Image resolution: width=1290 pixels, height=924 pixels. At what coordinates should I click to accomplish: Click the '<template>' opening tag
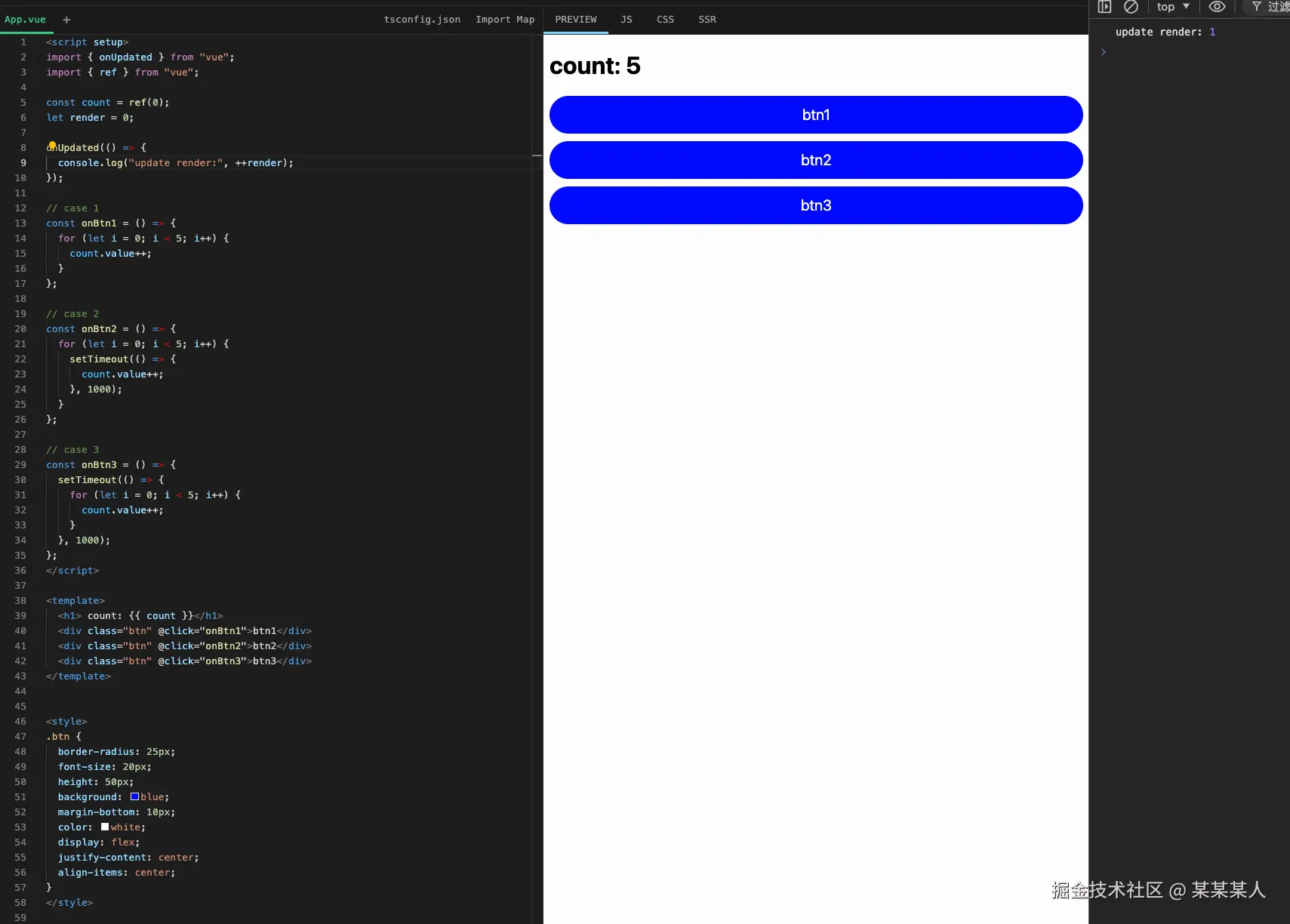point(75,601)
